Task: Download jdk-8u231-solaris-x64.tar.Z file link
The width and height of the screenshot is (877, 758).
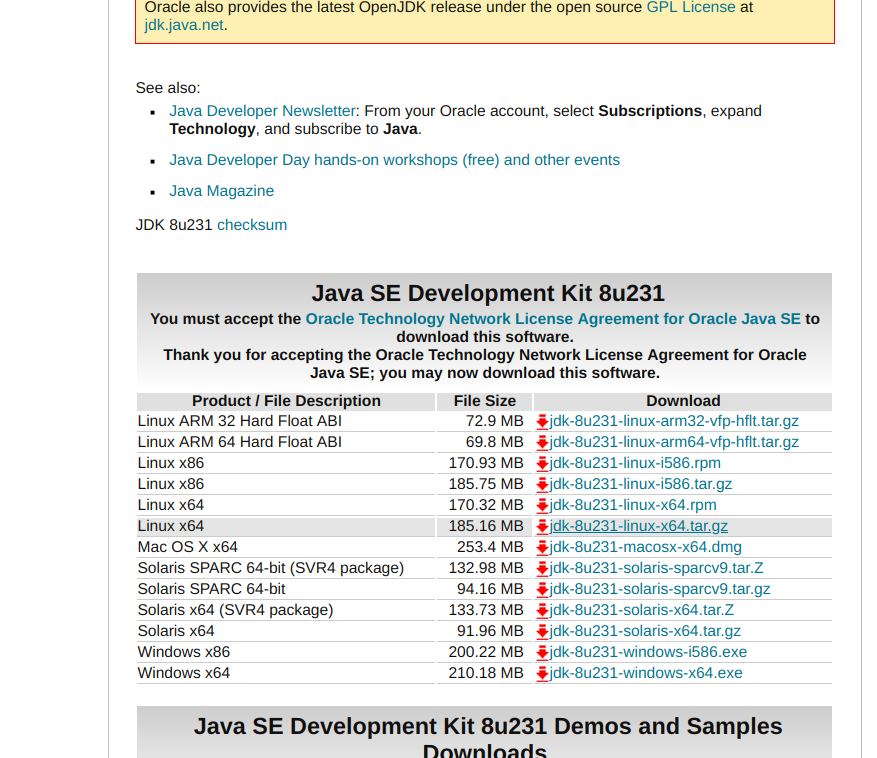Action: click(642, 610)
